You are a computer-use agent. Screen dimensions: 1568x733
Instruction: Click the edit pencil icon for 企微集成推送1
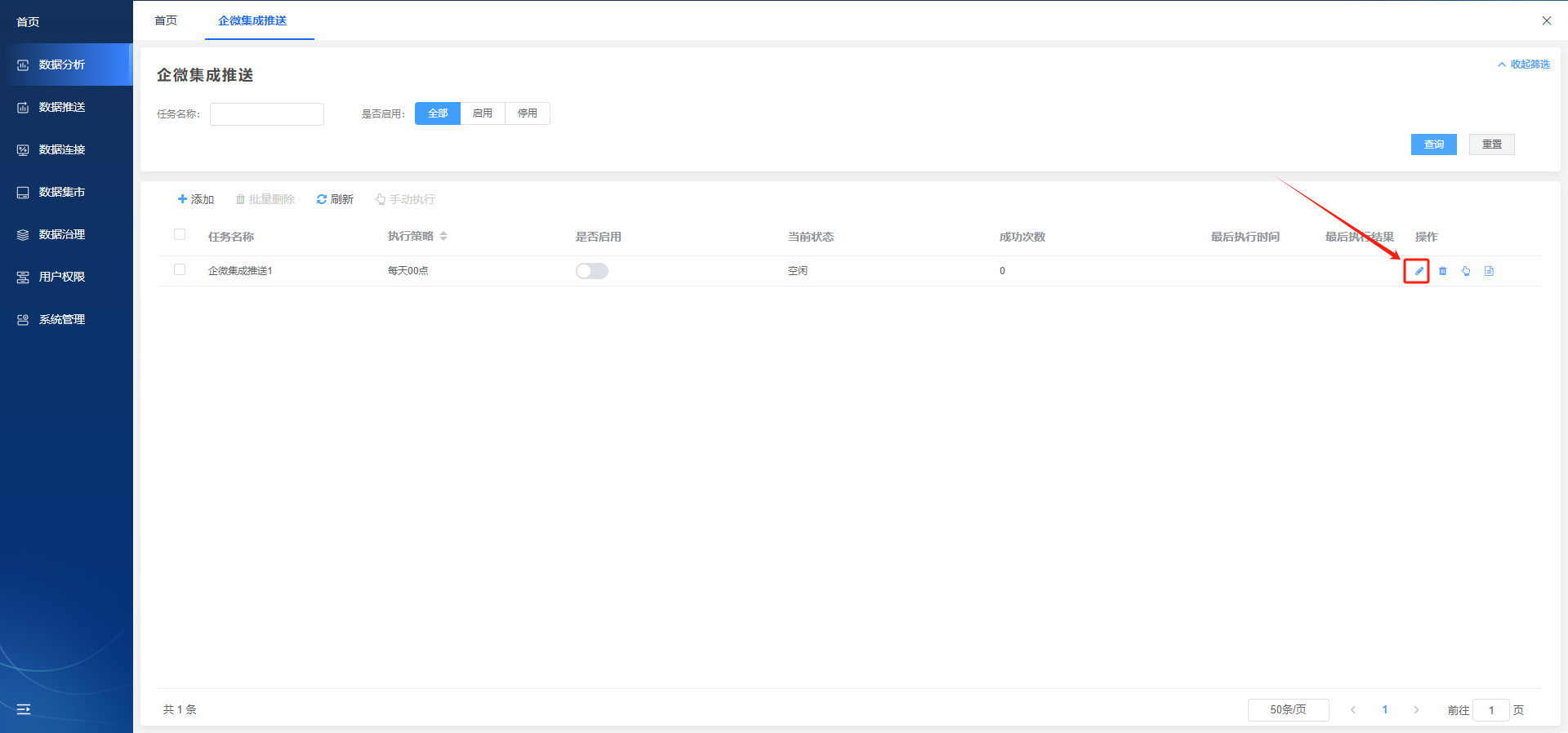(x=1419, y=271)
